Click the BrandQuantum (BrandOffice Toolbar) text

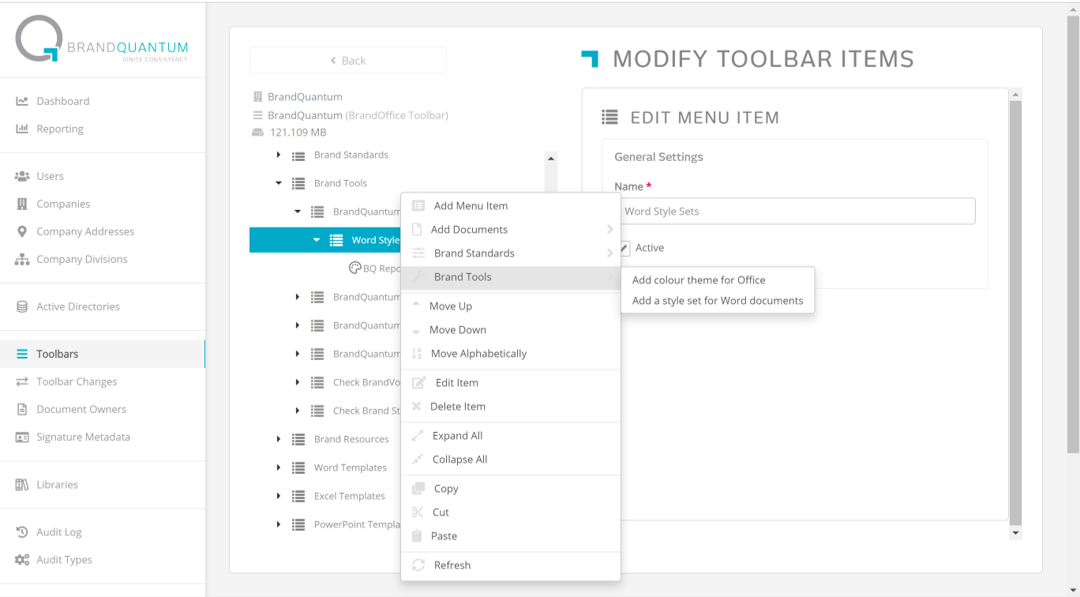357,115
